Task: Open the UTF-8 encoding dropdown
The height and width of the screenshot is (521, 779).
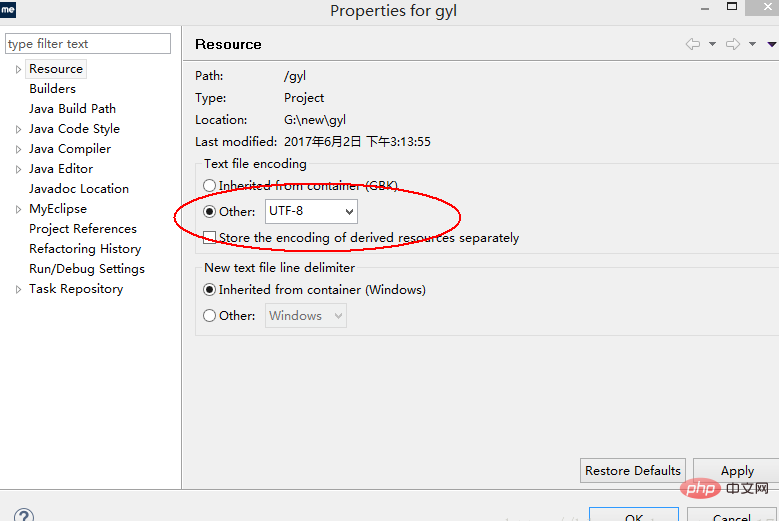Action: tap(311, 212)
